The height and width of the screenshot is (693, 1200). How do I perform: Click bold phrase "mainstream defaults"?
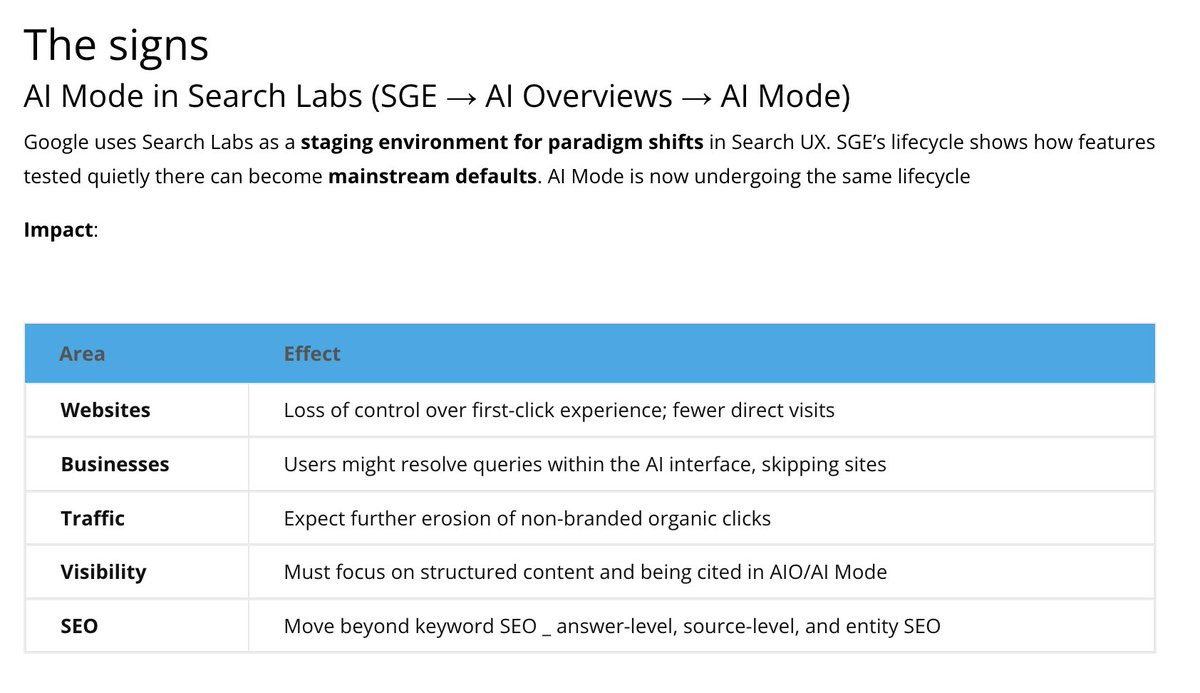(433, 177)
